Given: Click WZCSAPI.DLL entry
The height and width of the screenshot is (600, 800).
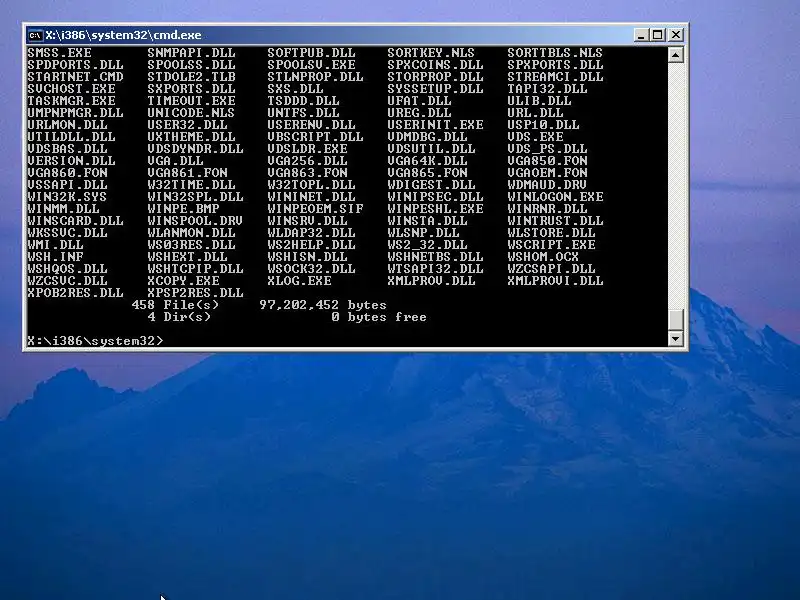Looking at the screenshot, I should pyautogui.click(x=551, y=269).
